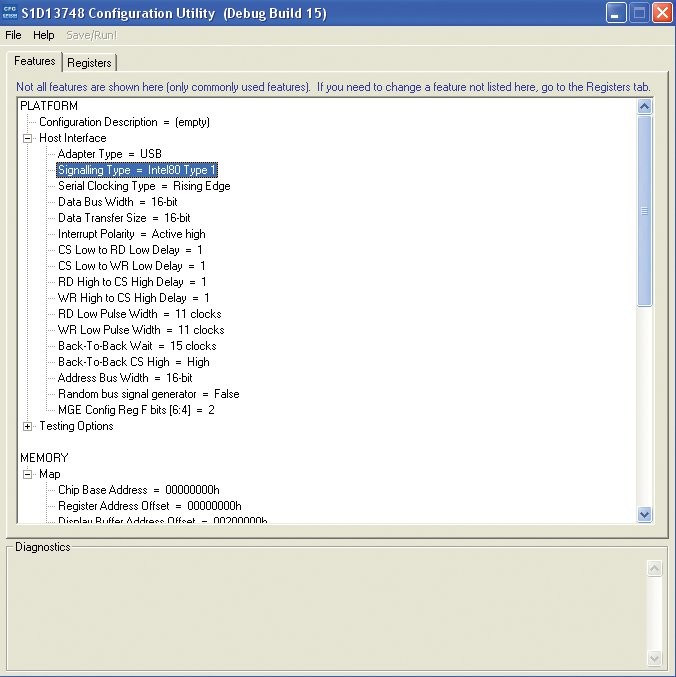Collapse the Map tree node

click(28, 475)
